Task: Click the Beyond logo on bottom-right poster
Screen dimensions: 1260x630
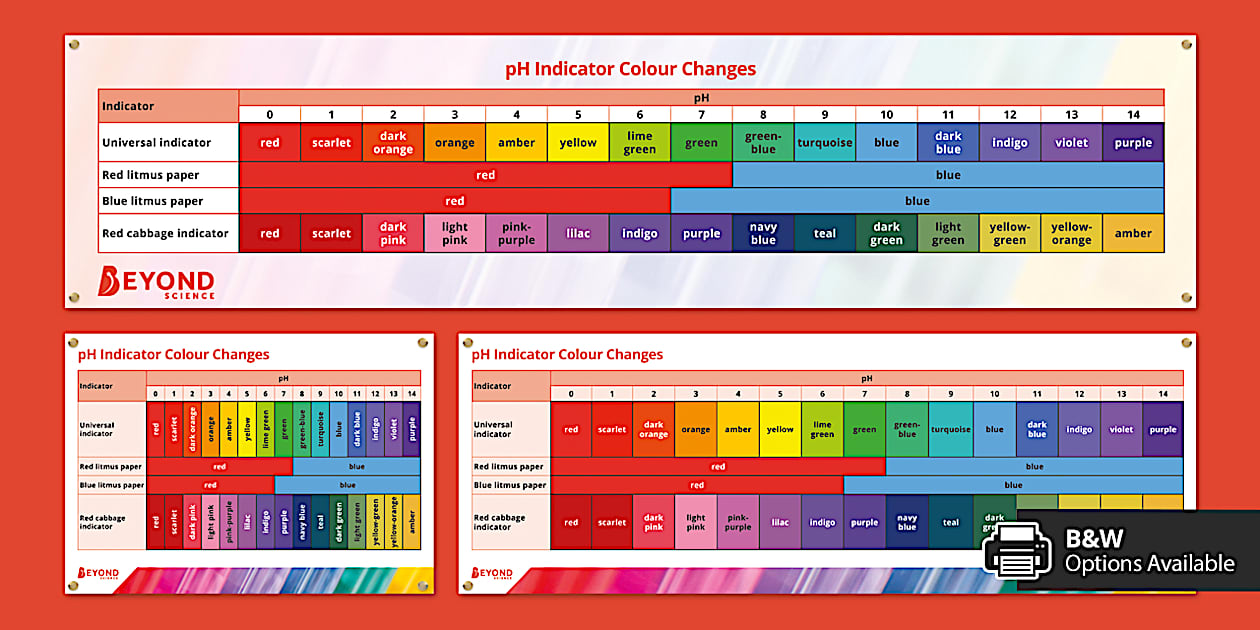Action: [x=490, y=570]
